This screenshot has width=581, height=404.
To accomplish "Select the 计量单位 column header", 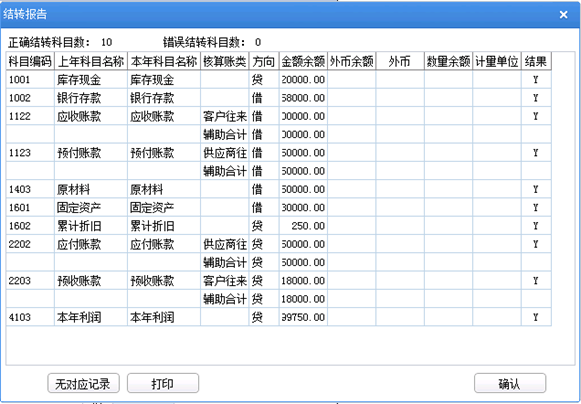I will tap(497, 61).
